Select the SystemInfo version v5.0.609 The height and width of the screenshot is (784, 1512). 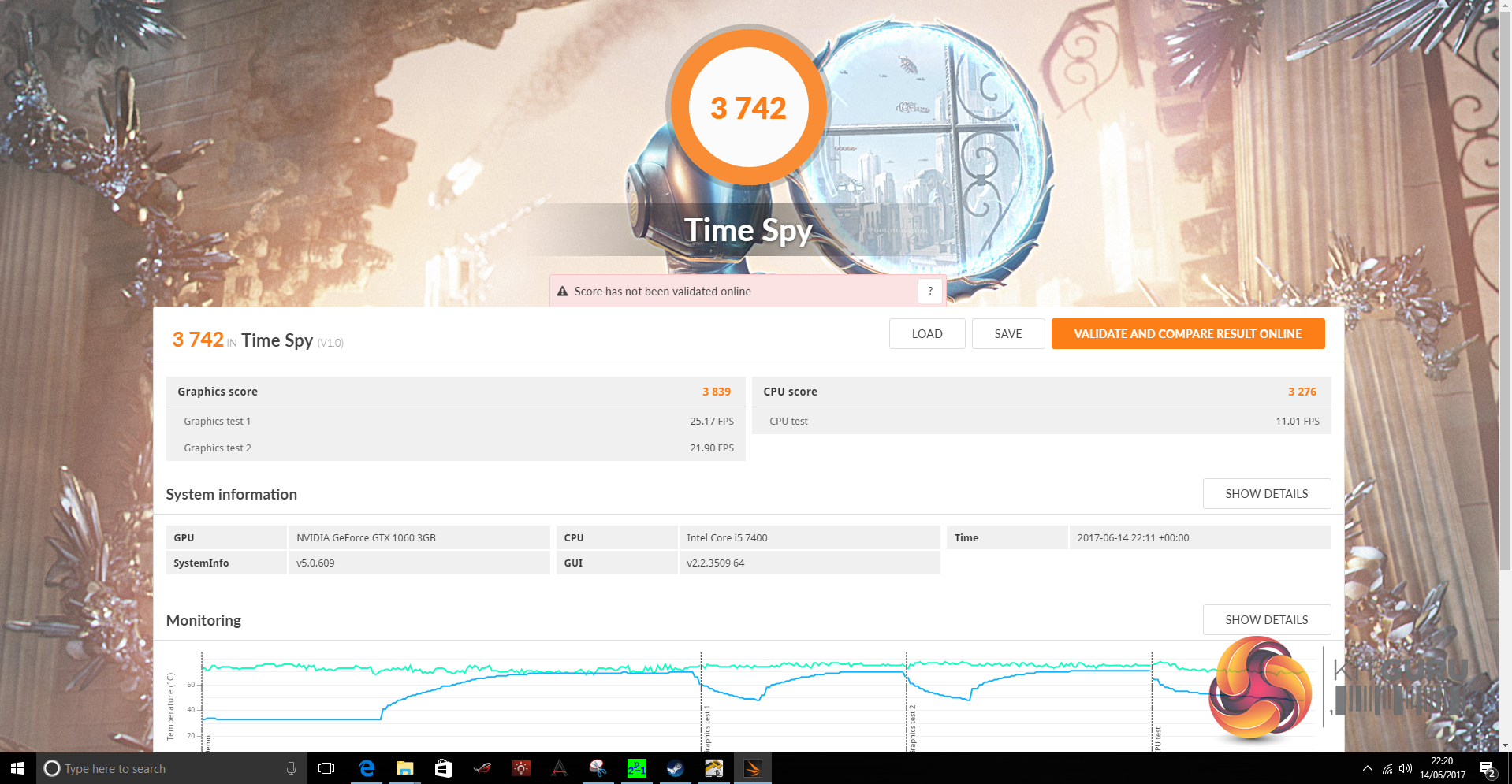click(315, 563)
